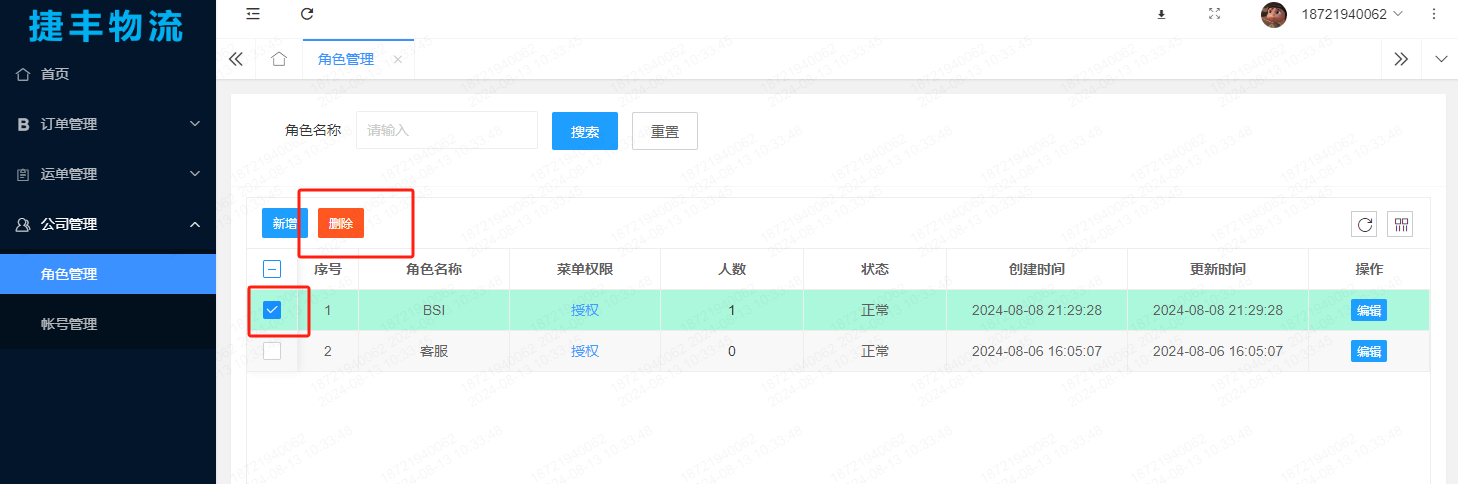The width and height of the screenshot is (1458, 484).
Task: Refresh the table with the refresh icon
Action: pyautogui.click(x=1365, y=224)
